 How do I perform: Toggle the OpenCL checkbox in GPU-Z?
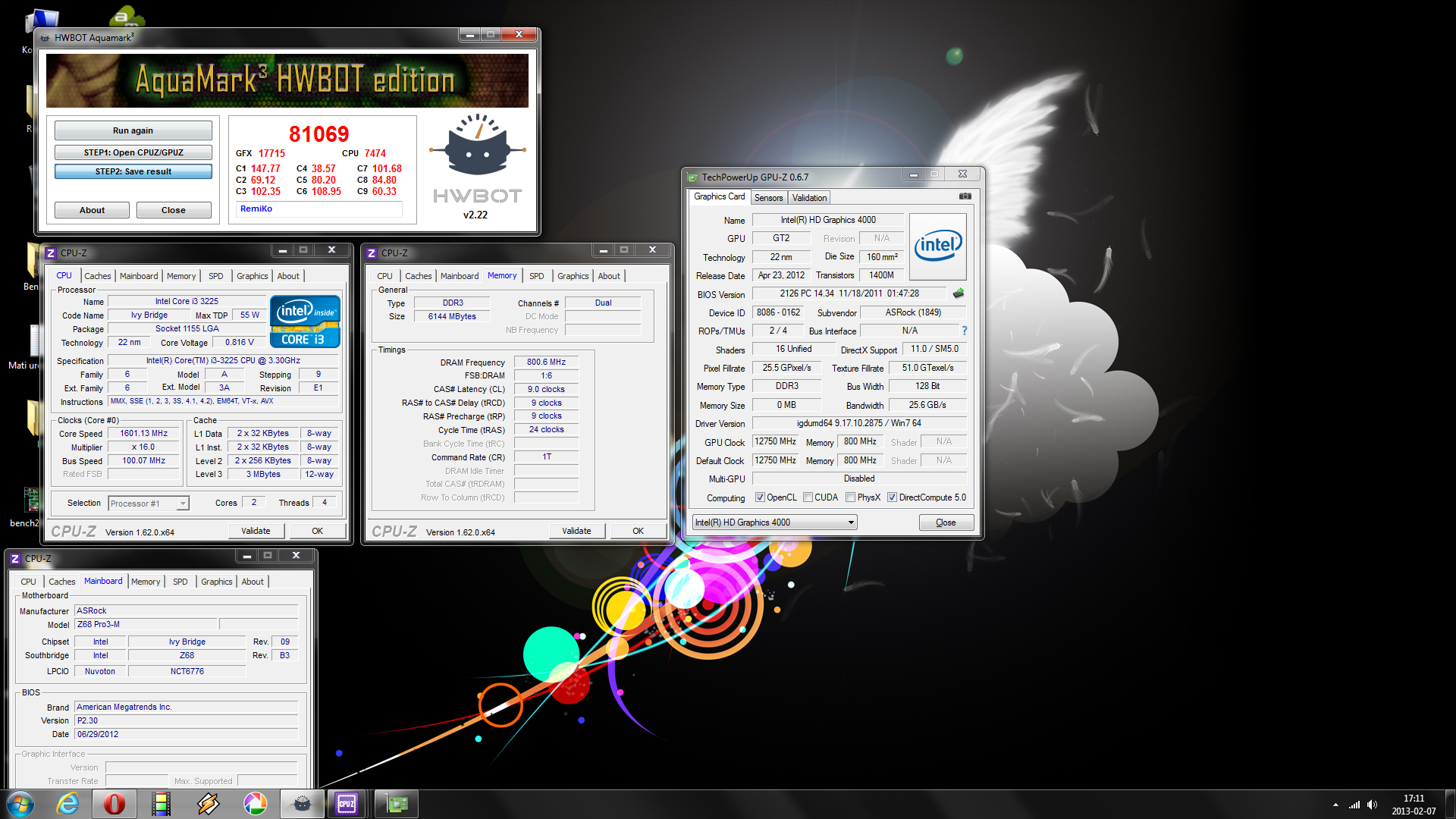point(760,497)
